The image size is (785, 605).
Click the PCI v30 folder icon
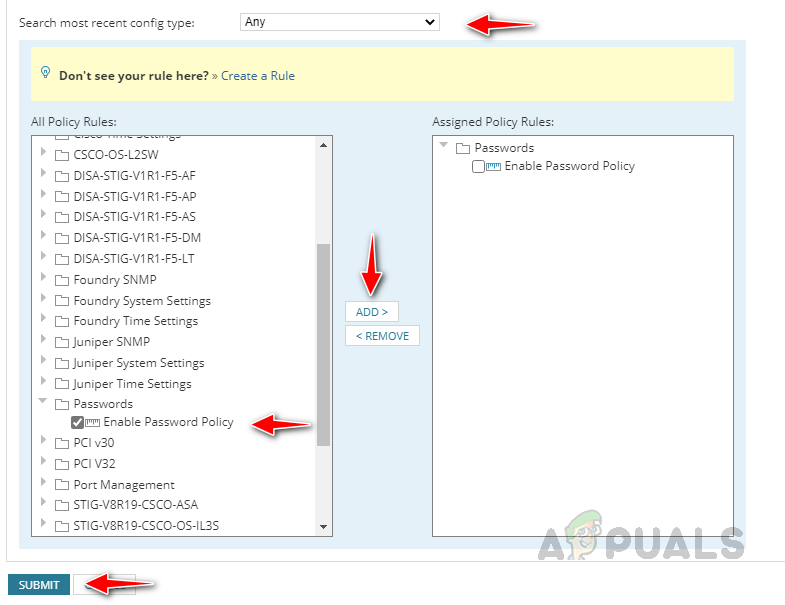[x=62, y=444]
